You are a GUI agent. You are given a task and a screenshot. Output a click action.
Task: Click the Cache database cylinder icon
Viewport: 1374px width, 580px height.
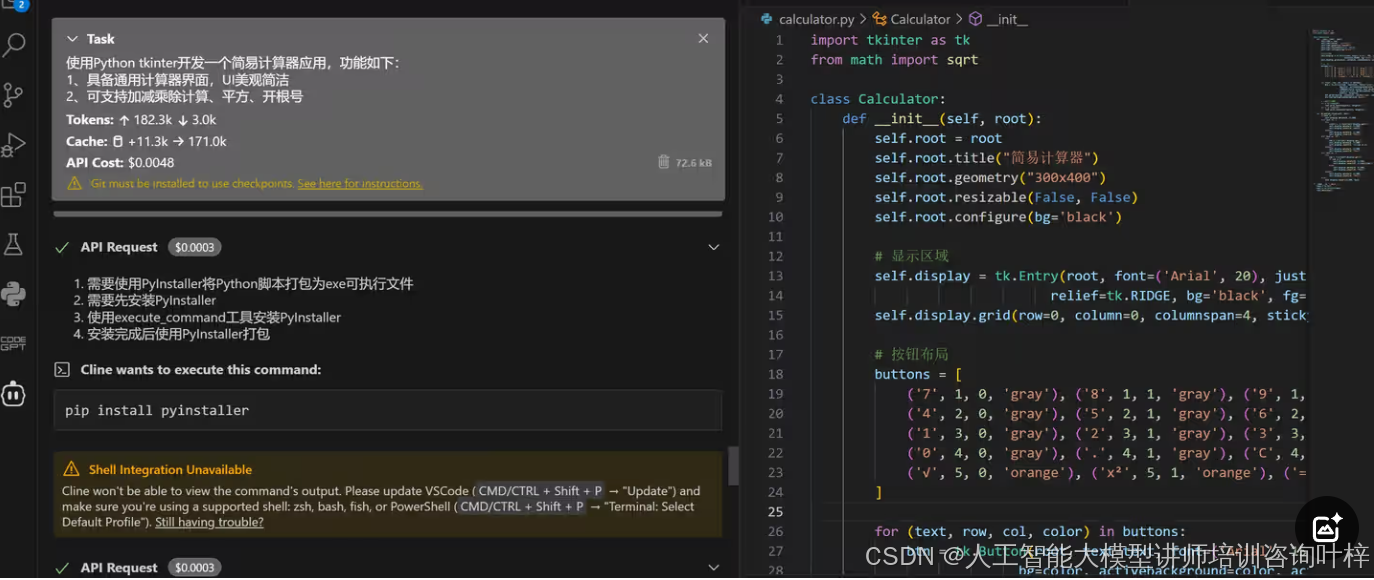[x=118, y=142]
